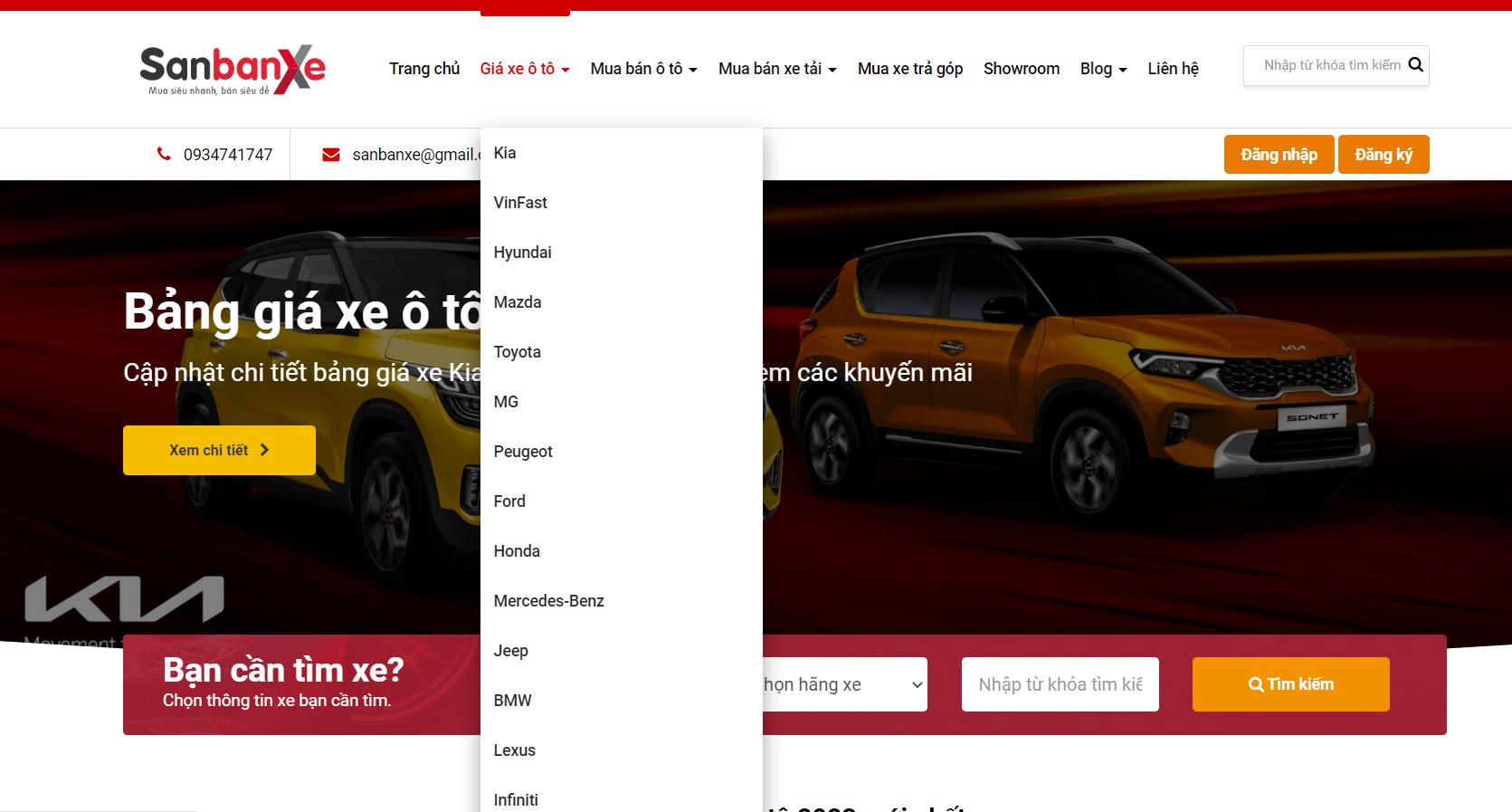The width and height of the screenshot is (1512, 812).
Task: Click the search magnifier icon in header
Action: (x=1415, y=65)
